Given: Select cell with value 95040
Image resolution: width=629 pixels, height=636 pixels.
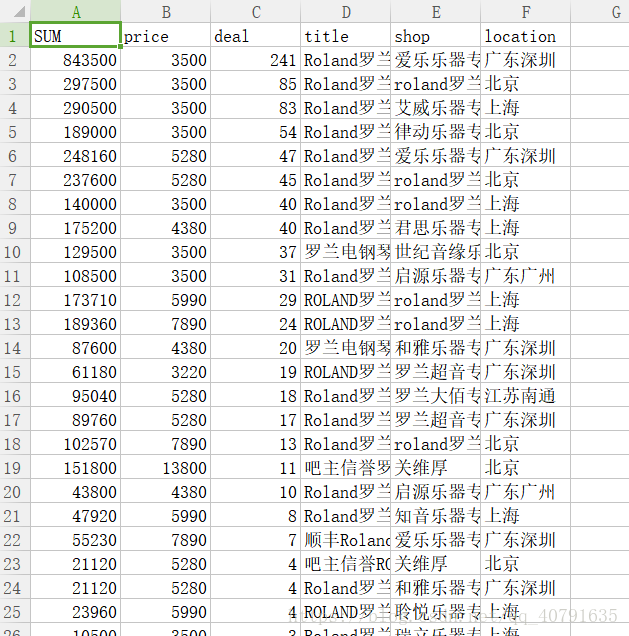Looking at the screenshot, I should (x=75, y=395).
